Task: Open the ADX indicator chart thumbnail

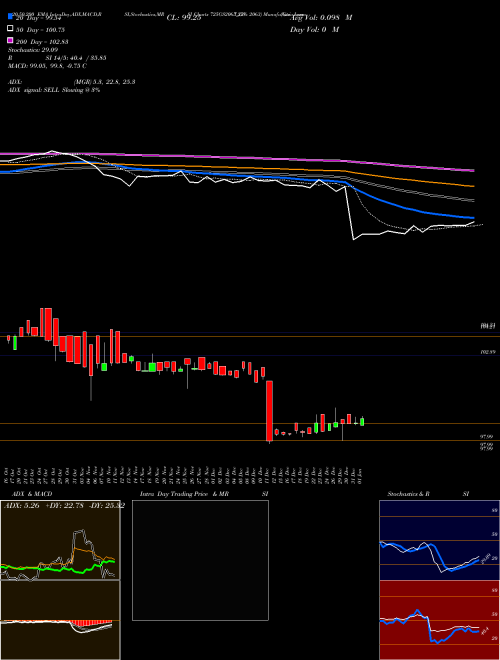Action: pos(60,540)
